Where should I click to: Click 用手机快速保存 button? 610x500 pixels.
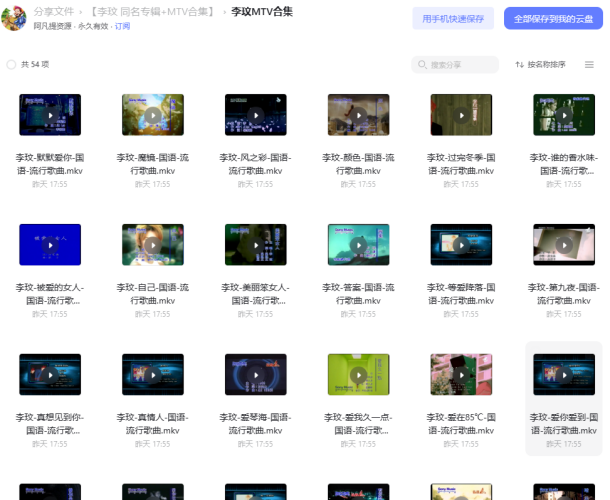453,18
